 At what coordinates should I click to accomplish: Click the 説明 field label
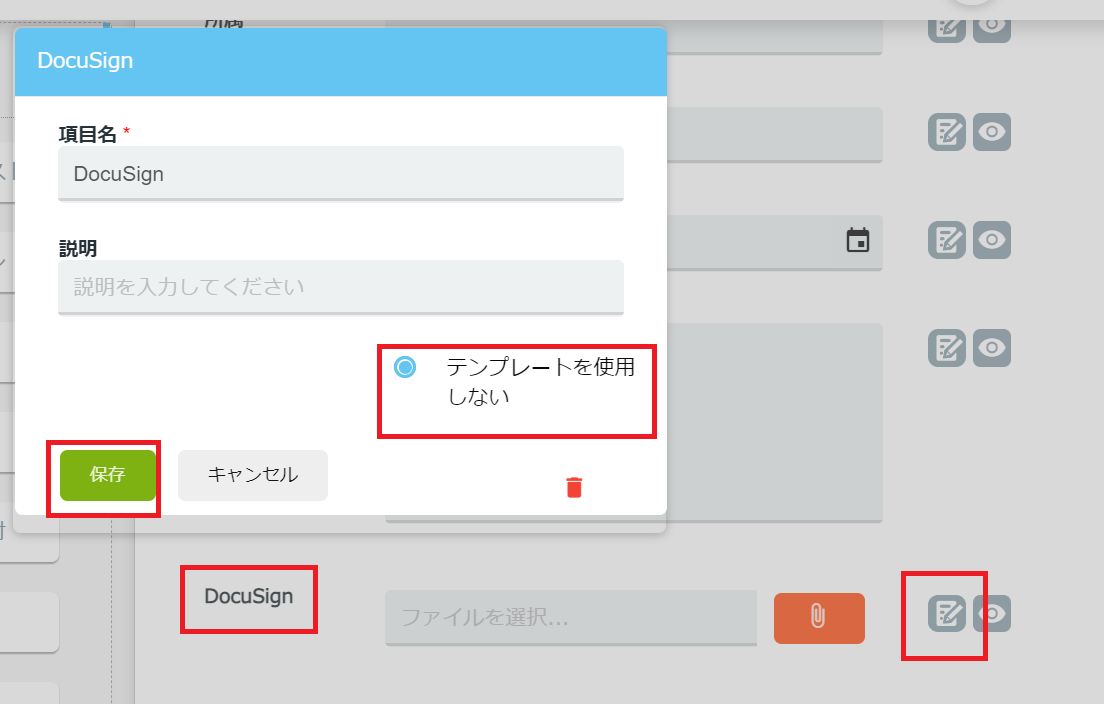[x=77, y=249]
